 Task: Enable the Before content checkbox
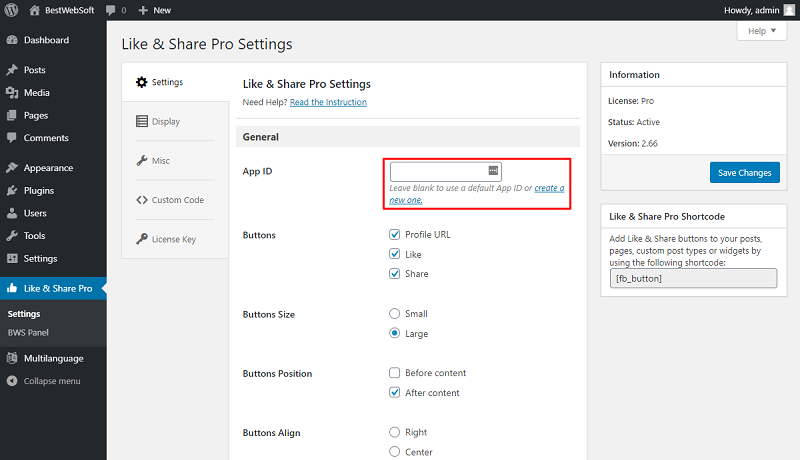[394, 373]
